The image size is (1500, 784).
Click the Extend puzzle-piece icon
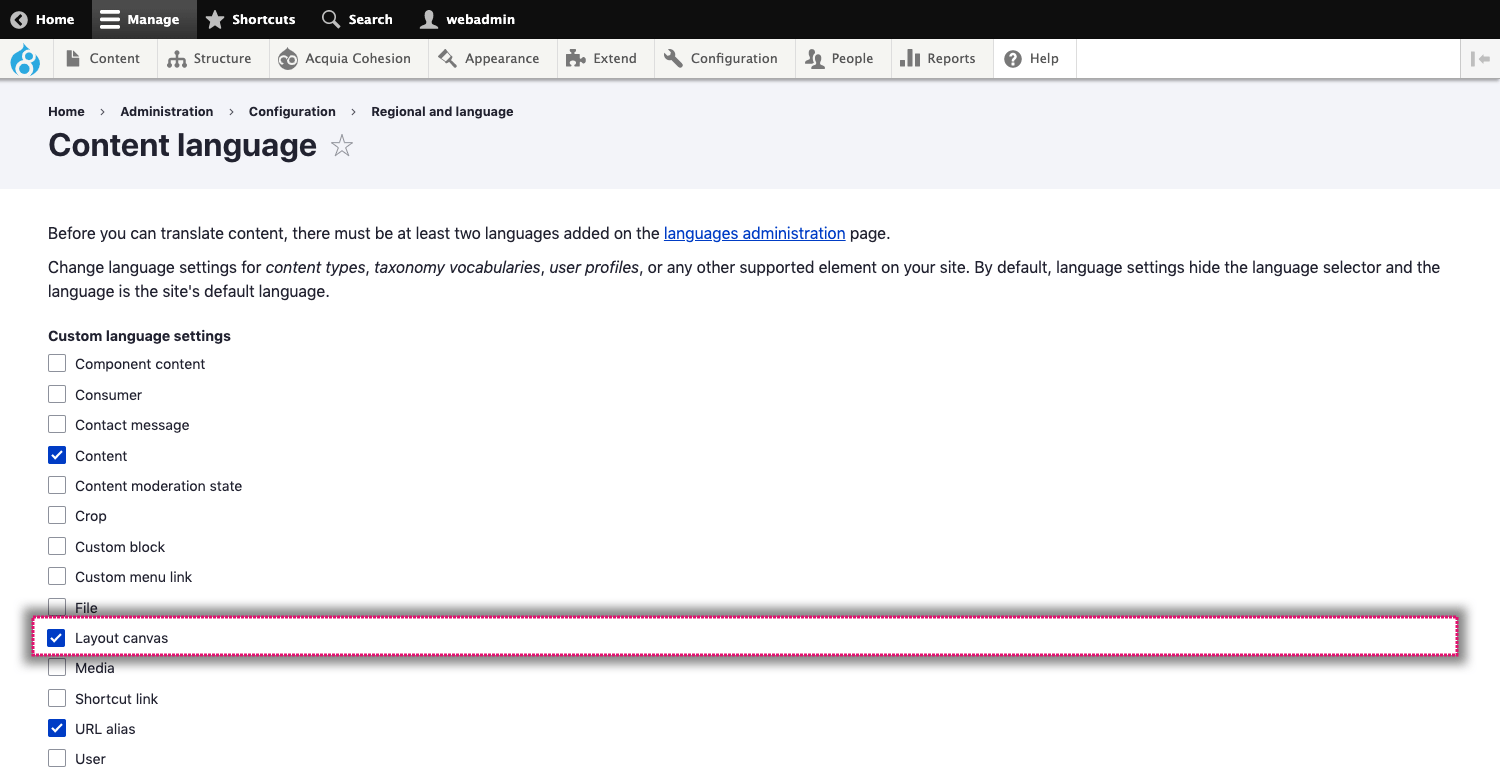575,59
